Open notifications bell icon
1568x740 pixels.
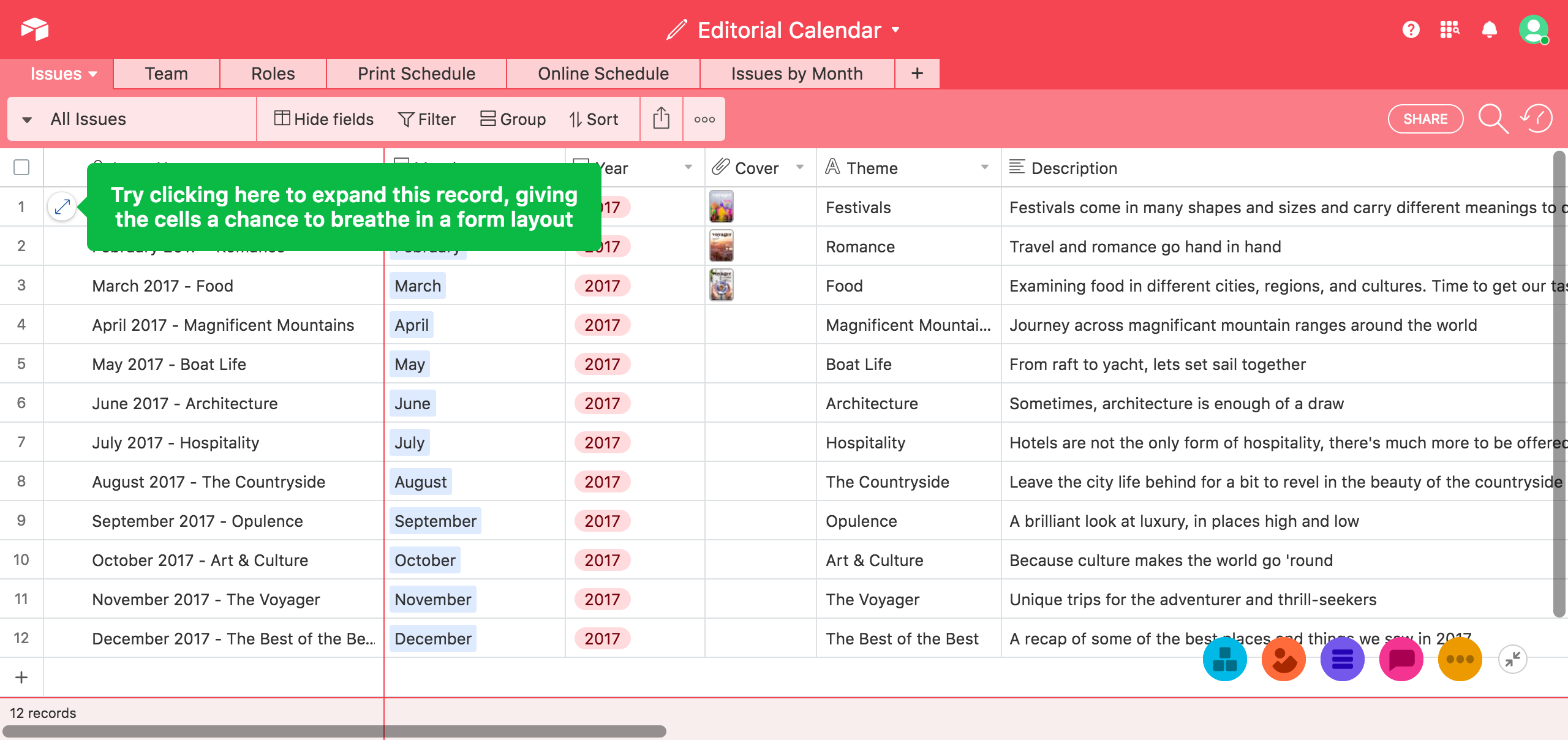point(1489,29)
